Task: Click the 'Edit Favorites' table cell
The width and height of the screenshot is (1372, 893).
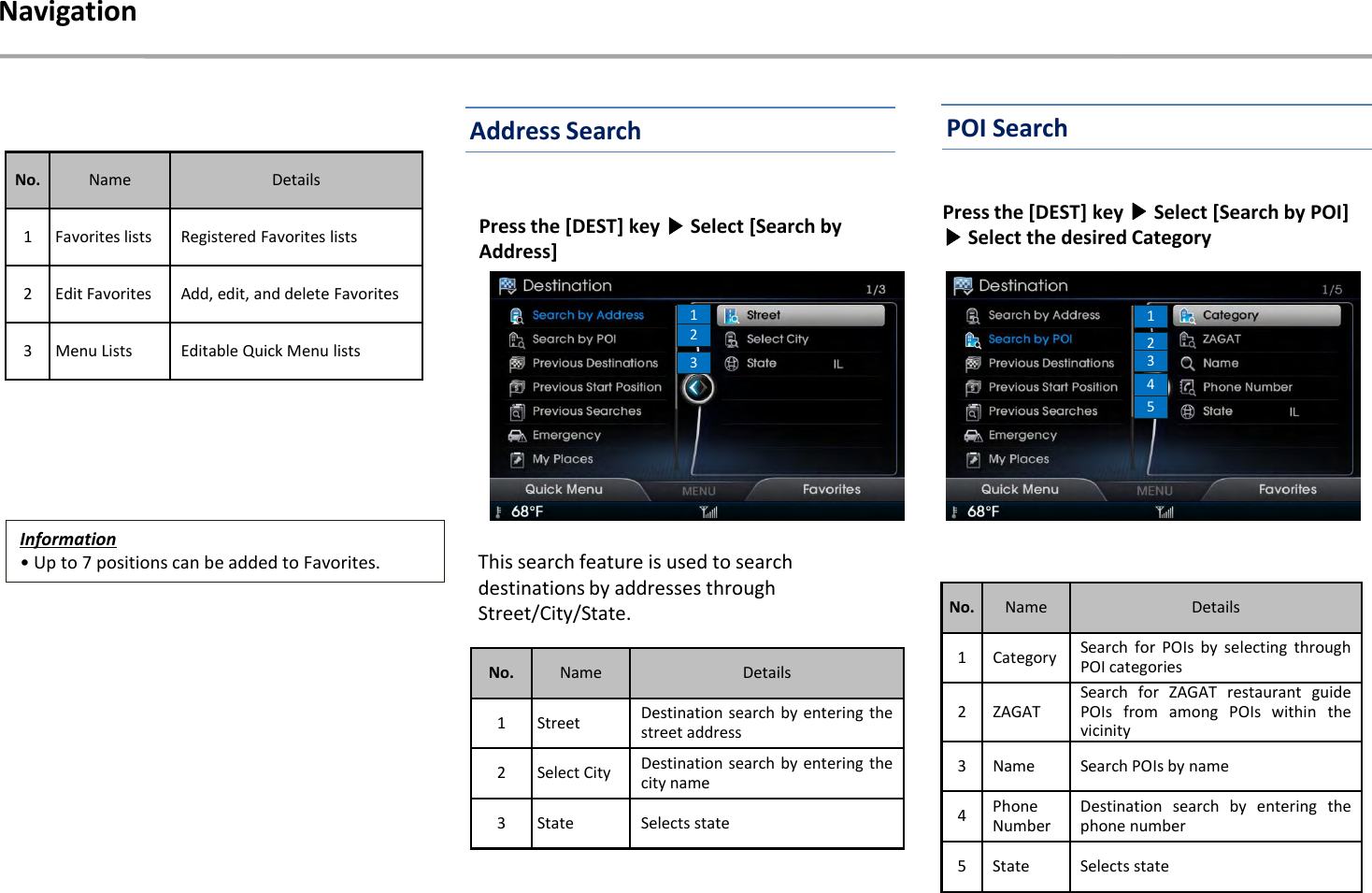Action: pos(109,295)
